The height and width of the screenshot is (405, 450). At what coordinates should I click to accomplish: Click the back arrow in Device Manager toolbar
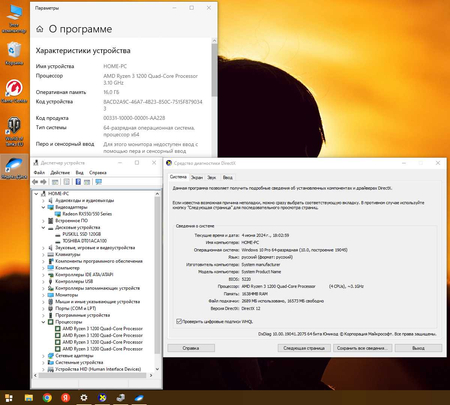pyautogui.click(x=35, y=182)
